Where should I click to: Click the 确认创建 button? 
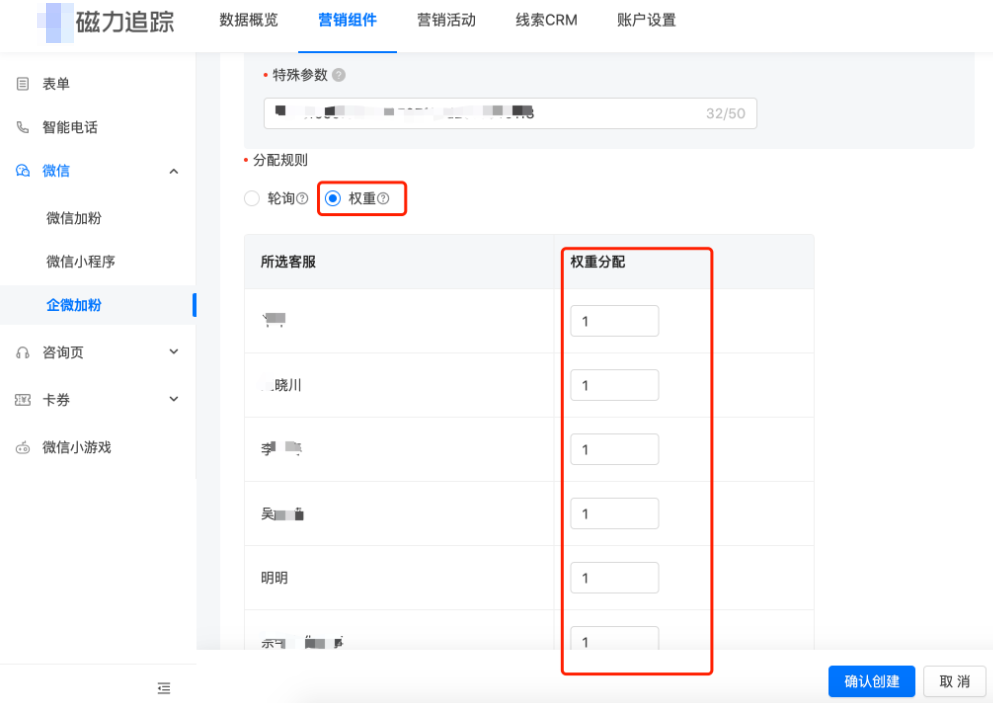[870, 681]
